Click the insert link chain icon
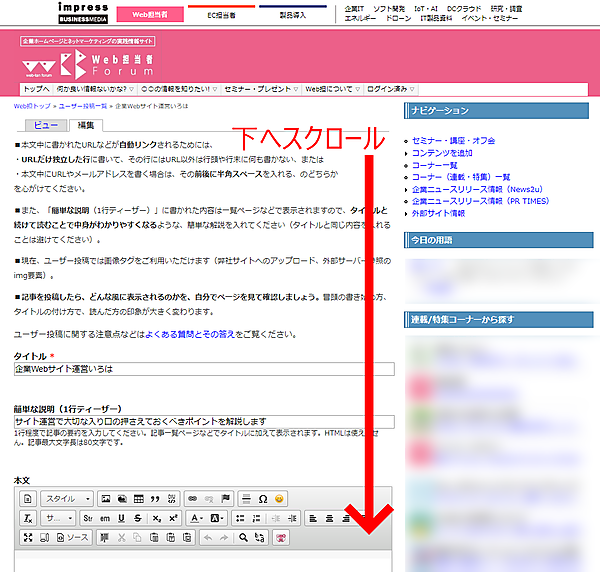The width and height of the screenshot is (600, 572). 193,498
